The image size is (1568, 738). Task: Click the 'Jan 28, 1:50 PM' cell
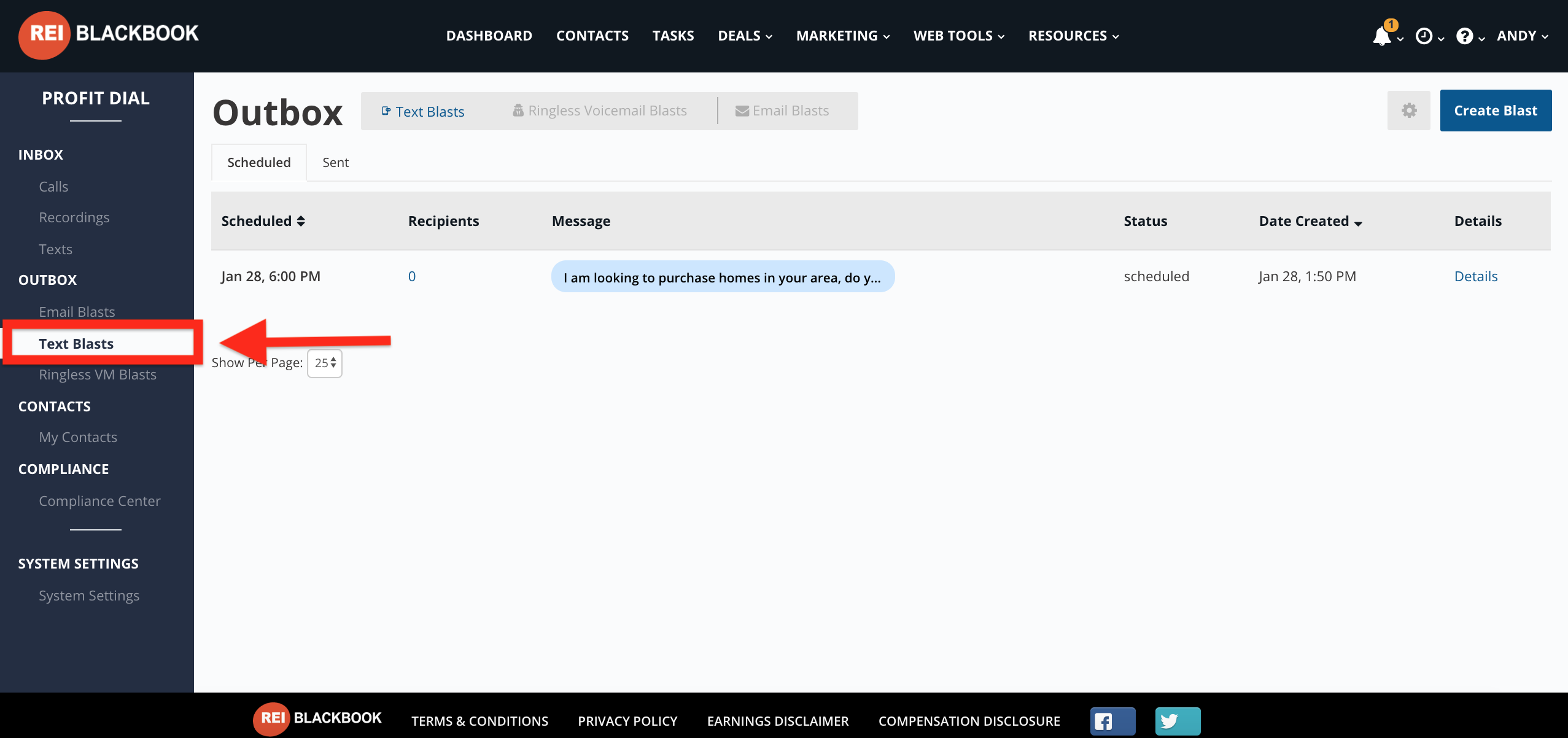click(x=1308, y=276)
